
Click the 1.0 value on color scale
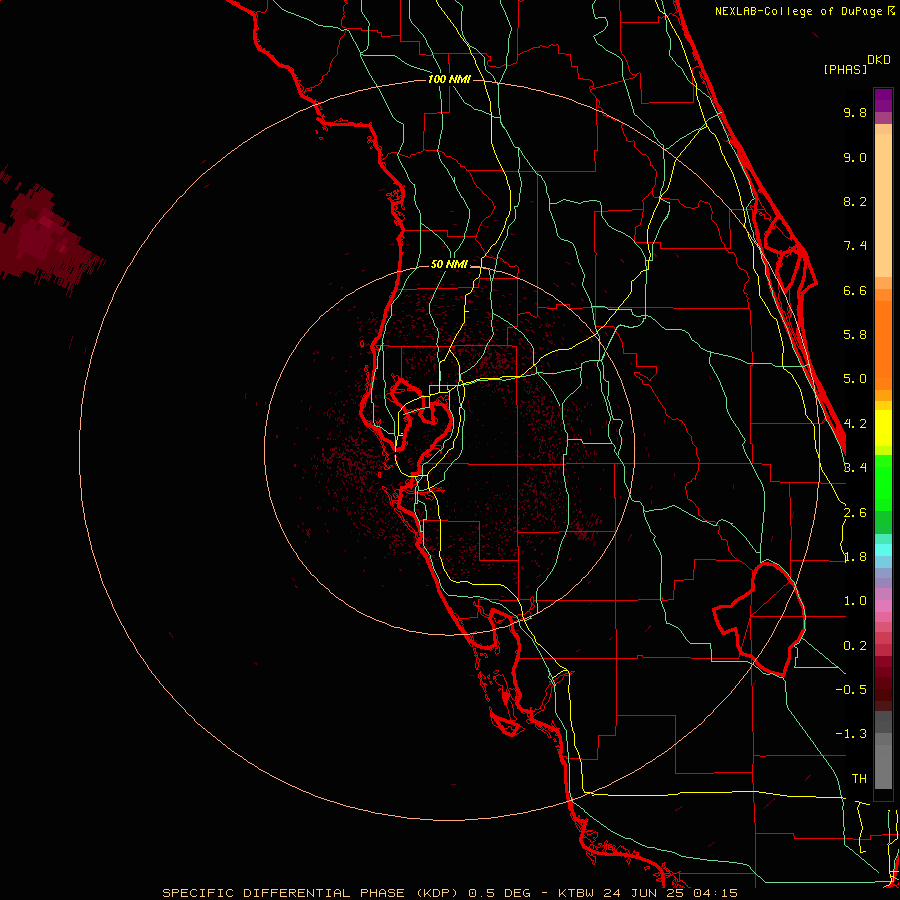855,601
